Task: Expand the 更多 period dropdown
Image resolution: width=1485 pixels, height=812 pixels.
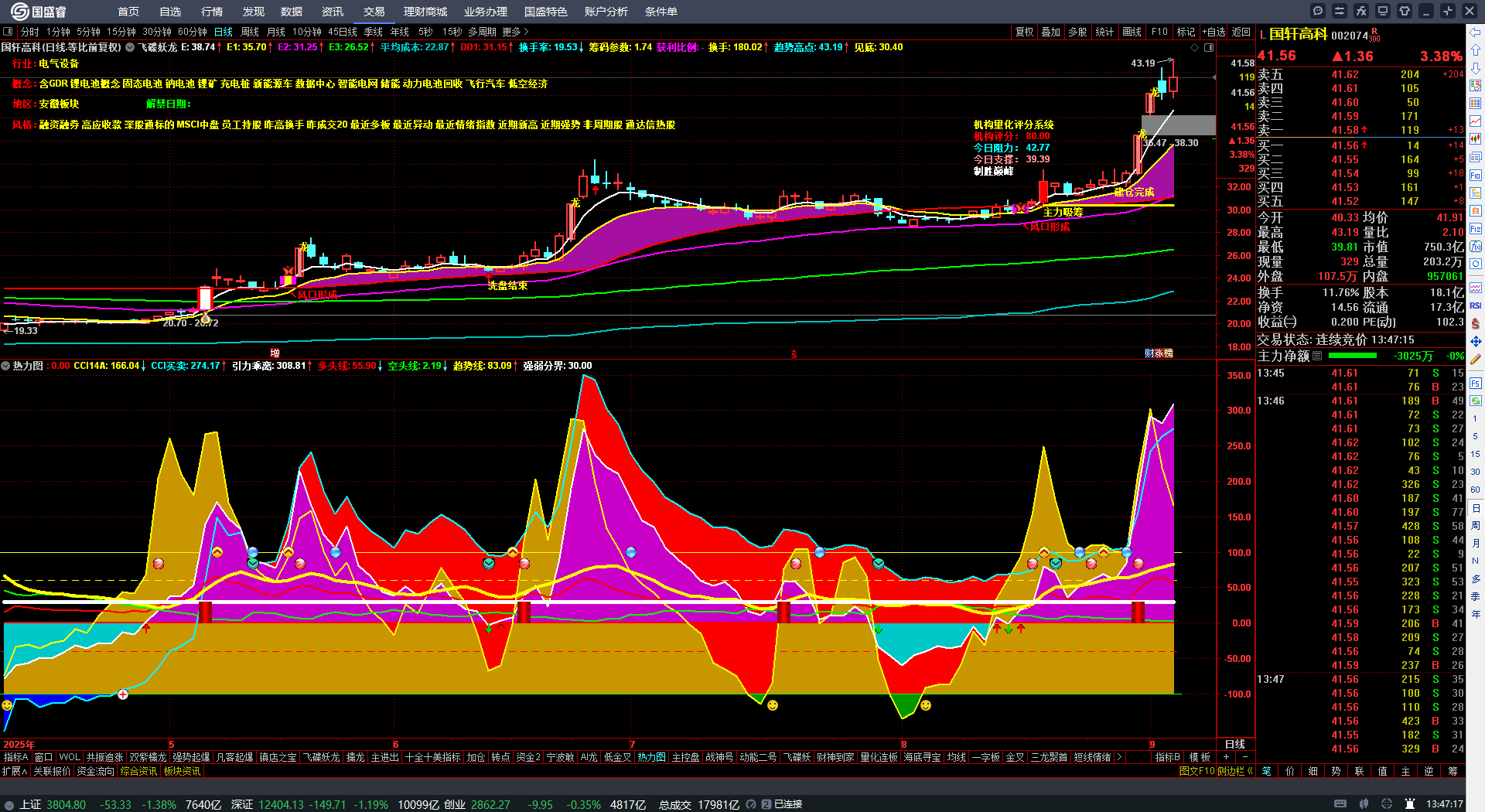Action: click(515, 32)
